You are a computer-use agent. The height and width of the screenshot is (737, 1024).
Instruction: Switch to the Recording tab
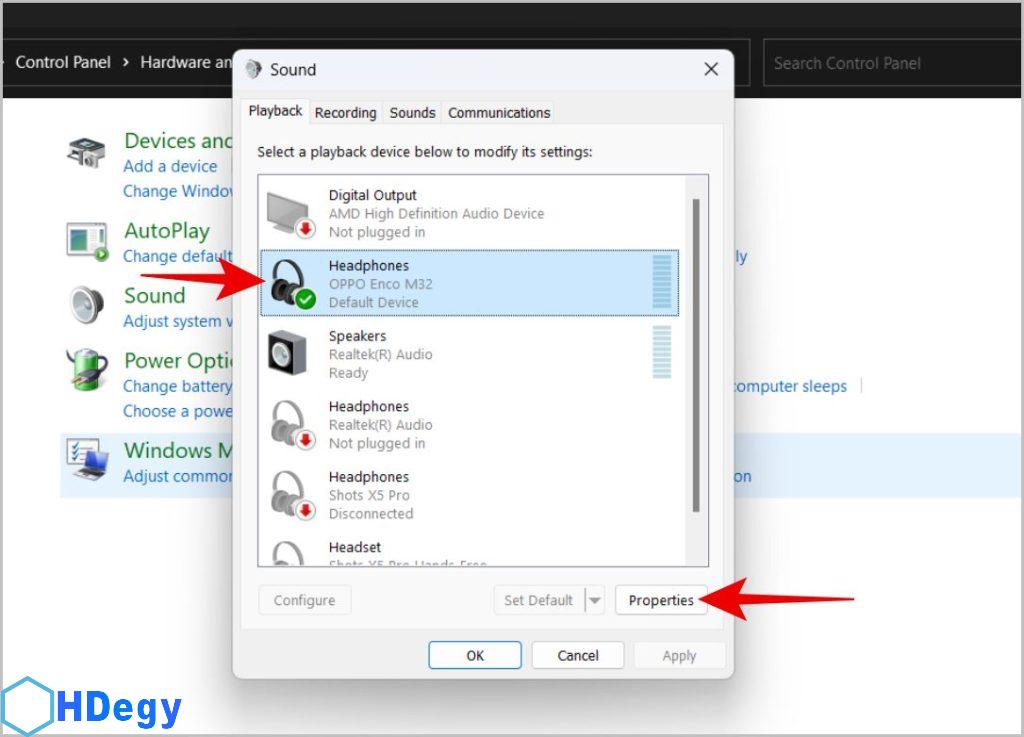pos(345,113)
